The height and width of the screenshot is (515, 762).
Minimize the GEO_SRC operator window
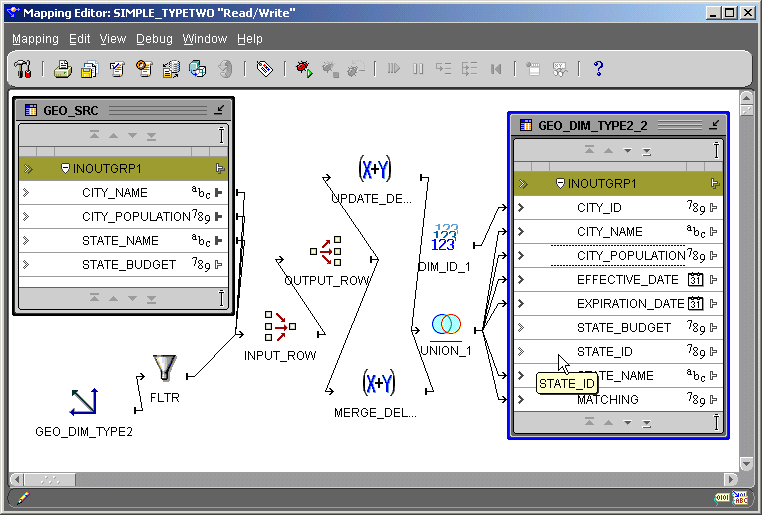tap(220, 110)
